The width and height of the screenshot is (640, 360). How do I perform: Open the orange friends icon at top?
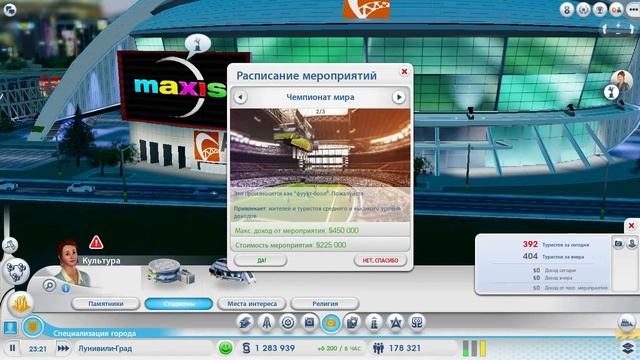616,9
